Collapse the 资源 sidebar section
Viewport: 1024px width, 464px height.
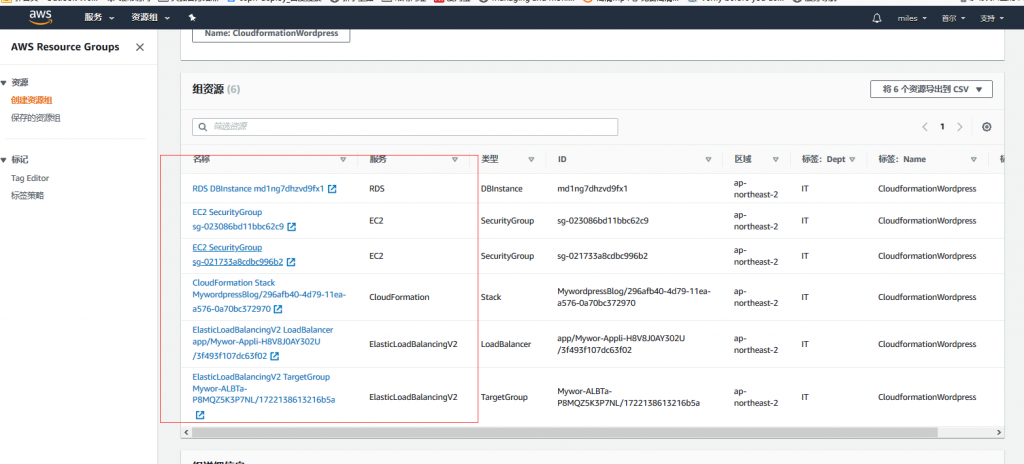(5, 83)
